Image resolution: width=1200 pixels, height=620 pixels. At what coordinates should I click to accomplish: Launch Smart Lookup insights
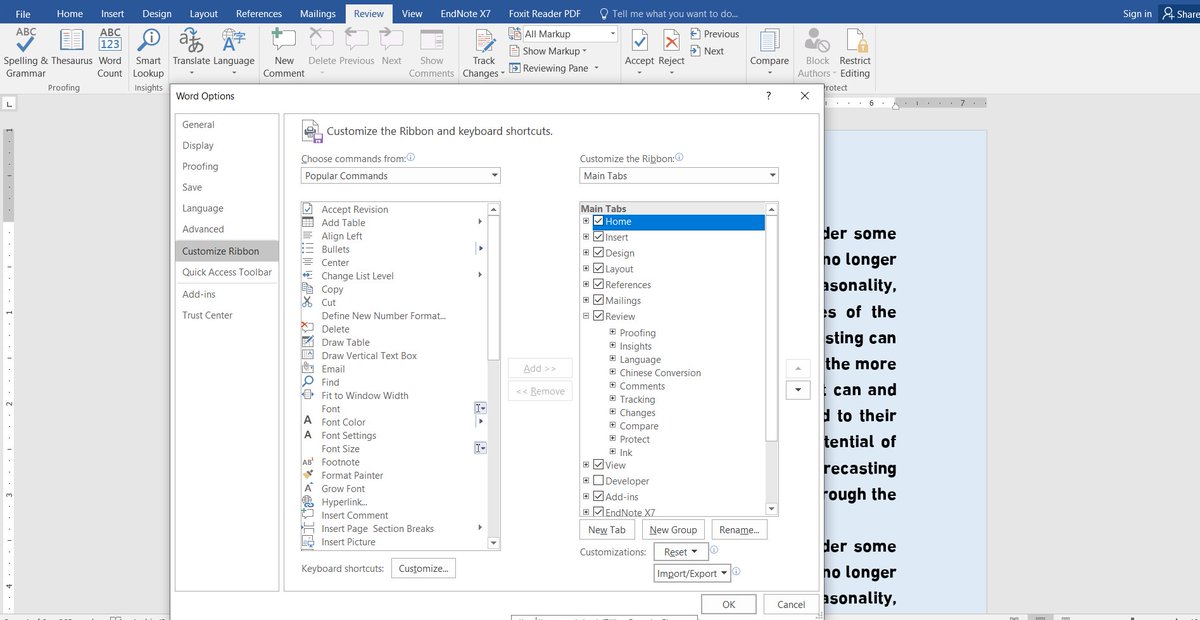148,52
